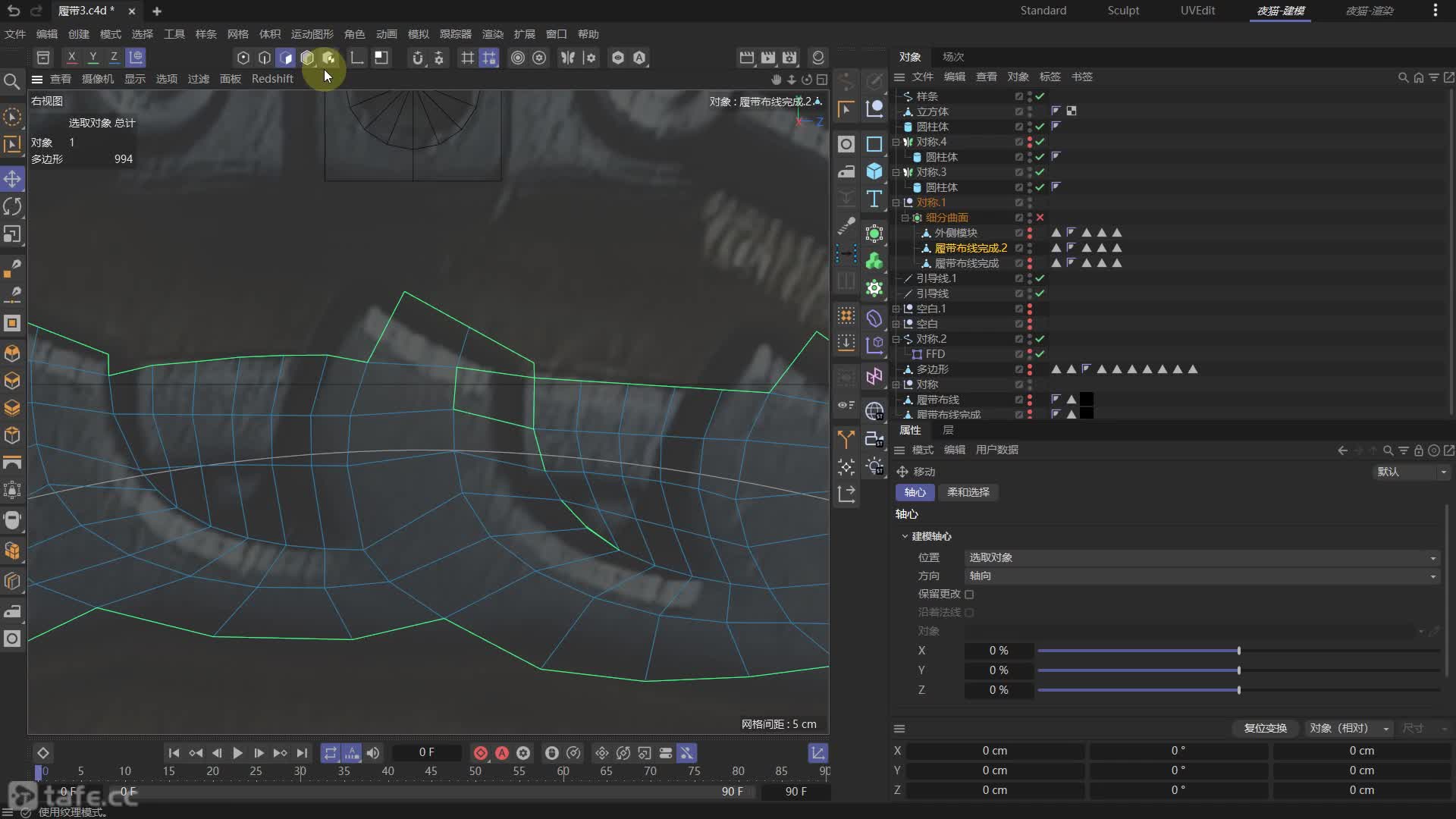
Task: Click the 柔和选择 button
Action: tap(968, 492)
